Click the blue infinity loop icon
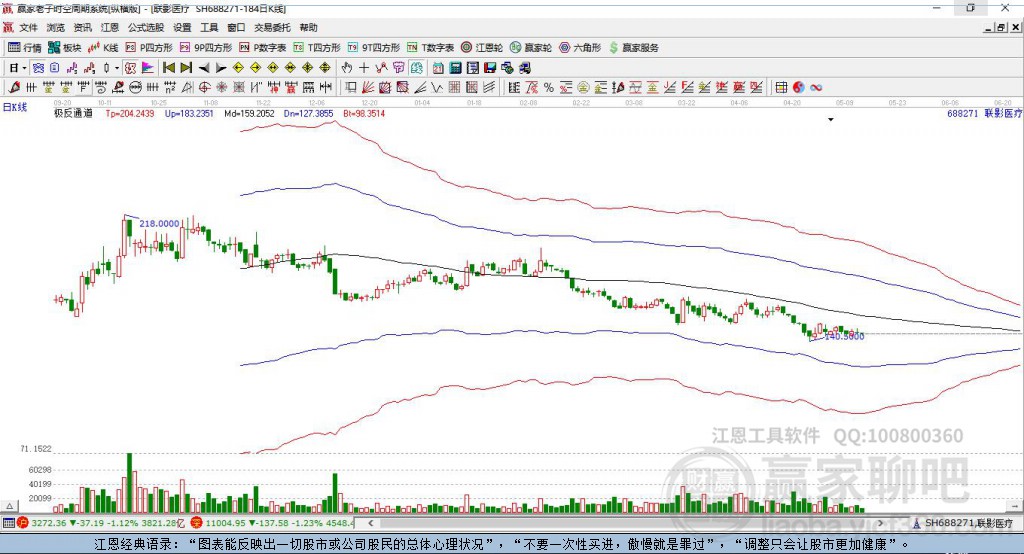1024x554 pixels. (816, 88)
